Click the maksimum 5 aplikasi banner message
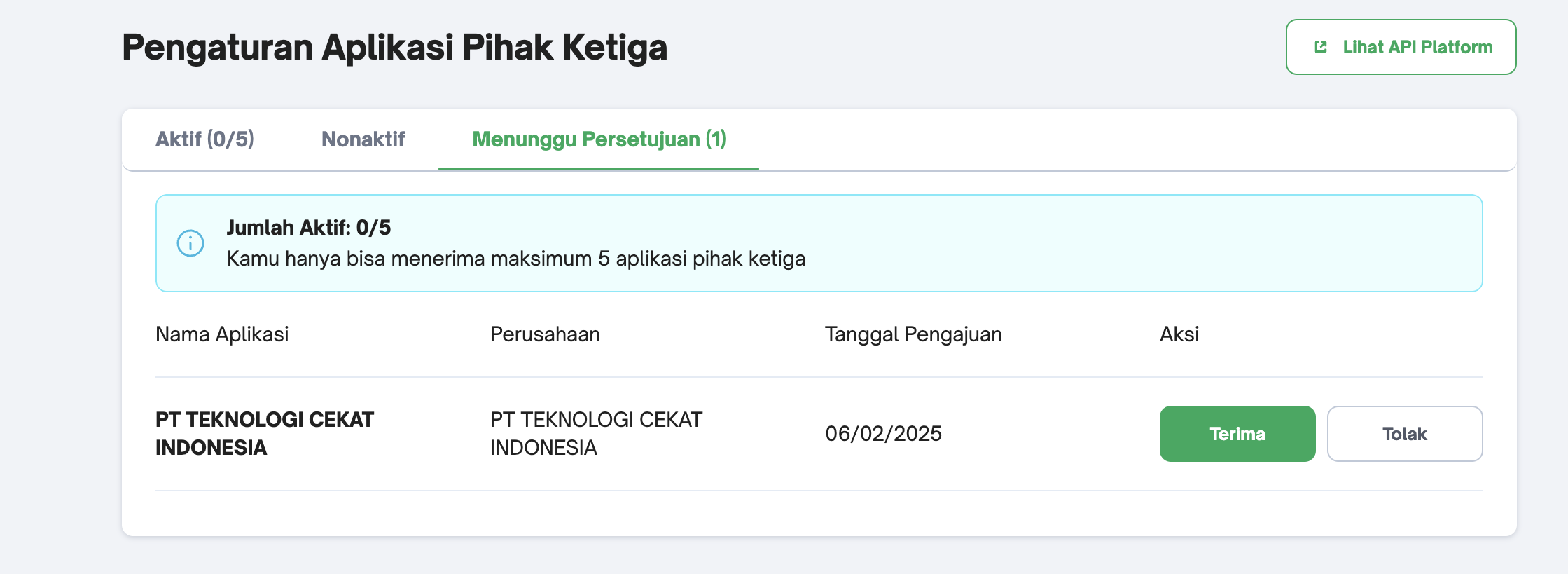The height and width of the screenshot is (574, 1568). pyautogui.click(x=516, y=259)
